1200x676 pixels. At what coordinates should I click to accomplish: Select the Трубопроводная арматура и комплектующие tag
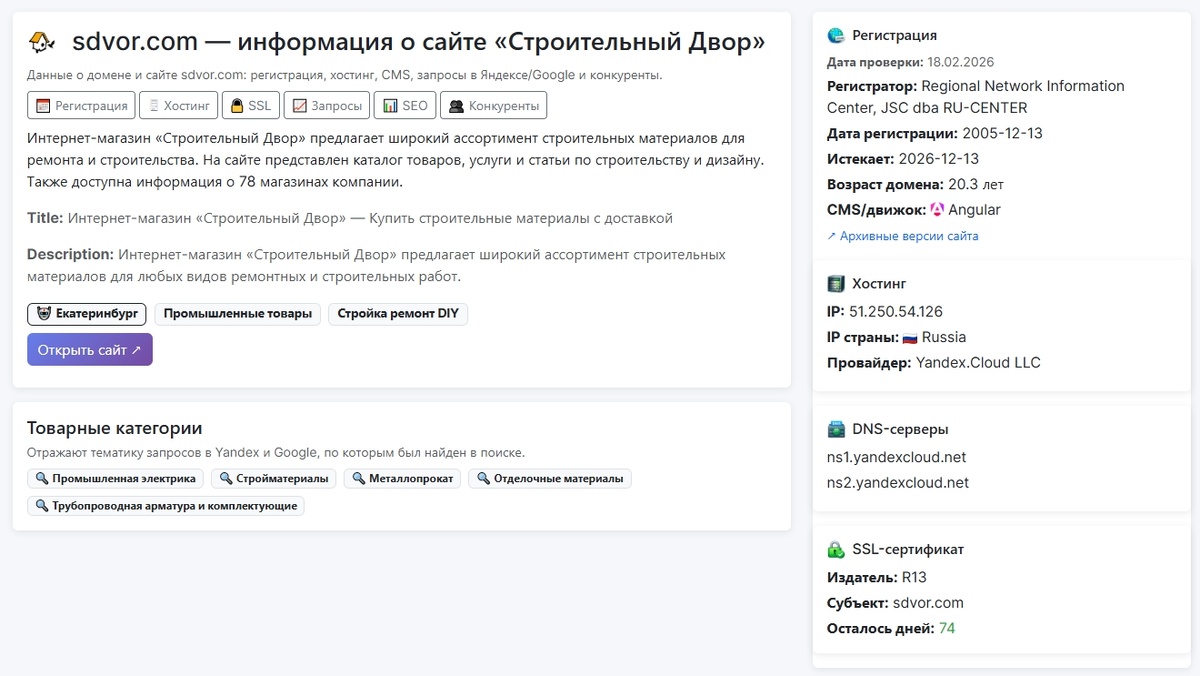click(x=165, y=505)
